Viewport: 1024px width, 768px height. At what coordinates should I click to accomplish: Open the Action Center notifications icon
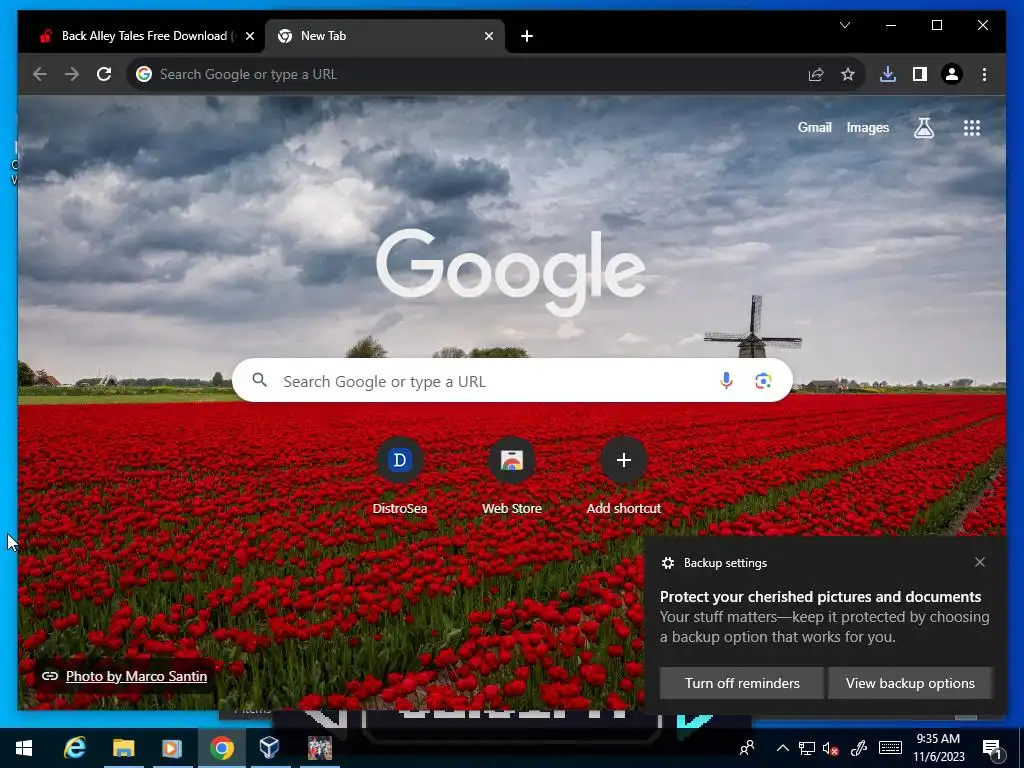(x=992, y=749)
